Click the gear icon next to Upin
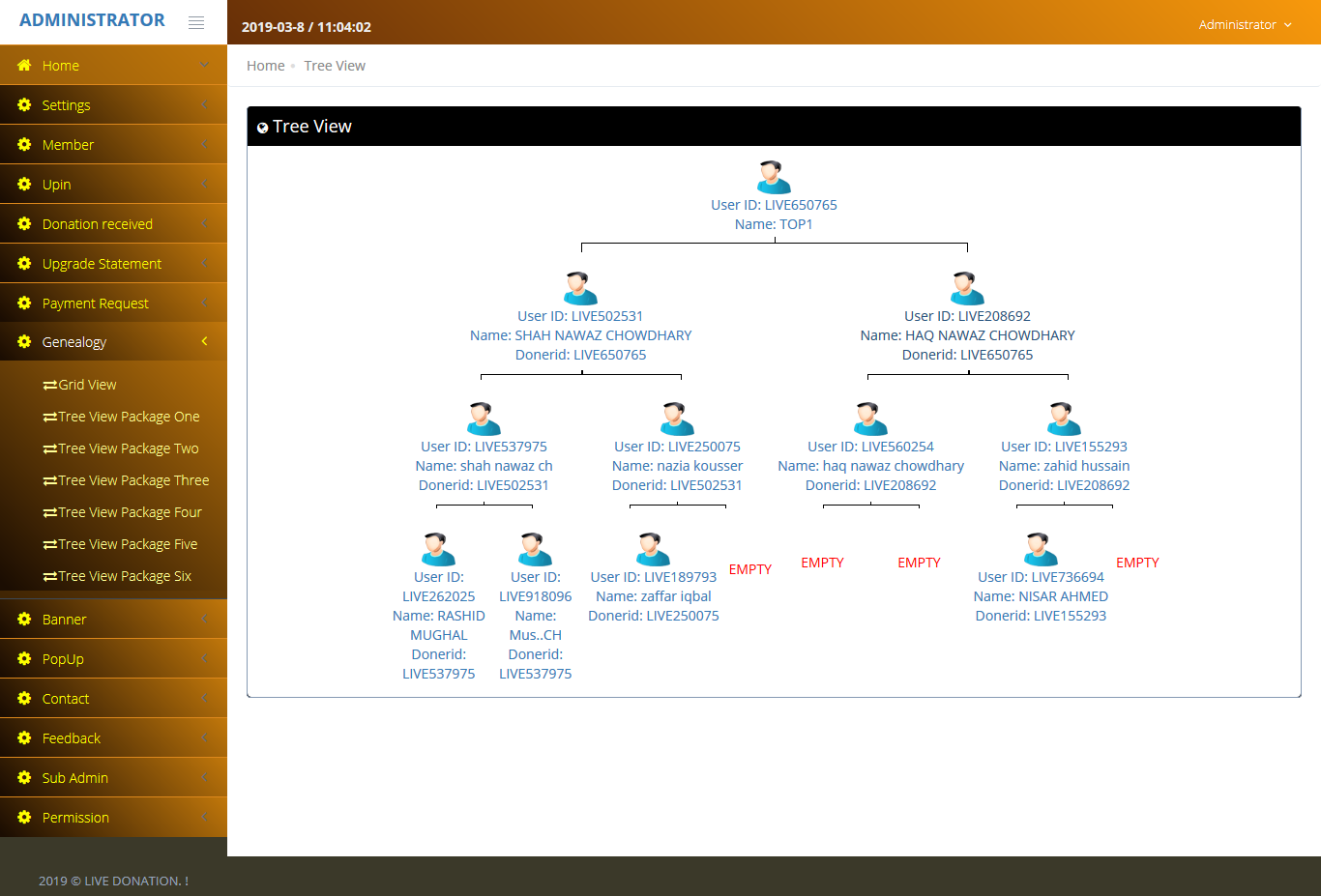 tap(24, 184)
